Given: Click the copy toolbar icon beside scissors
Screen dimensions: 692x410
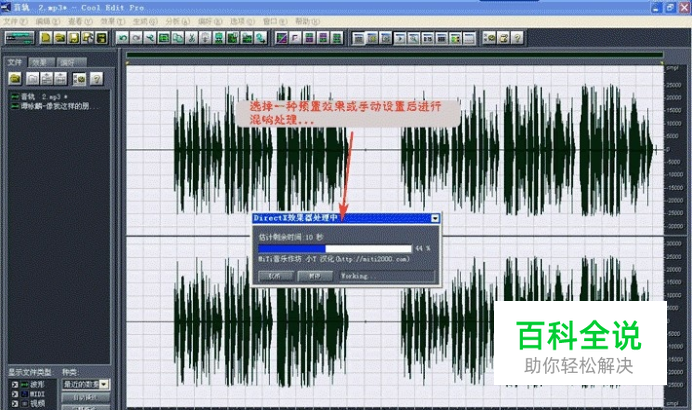Looking at the screenshot, I should click(177, 38).
